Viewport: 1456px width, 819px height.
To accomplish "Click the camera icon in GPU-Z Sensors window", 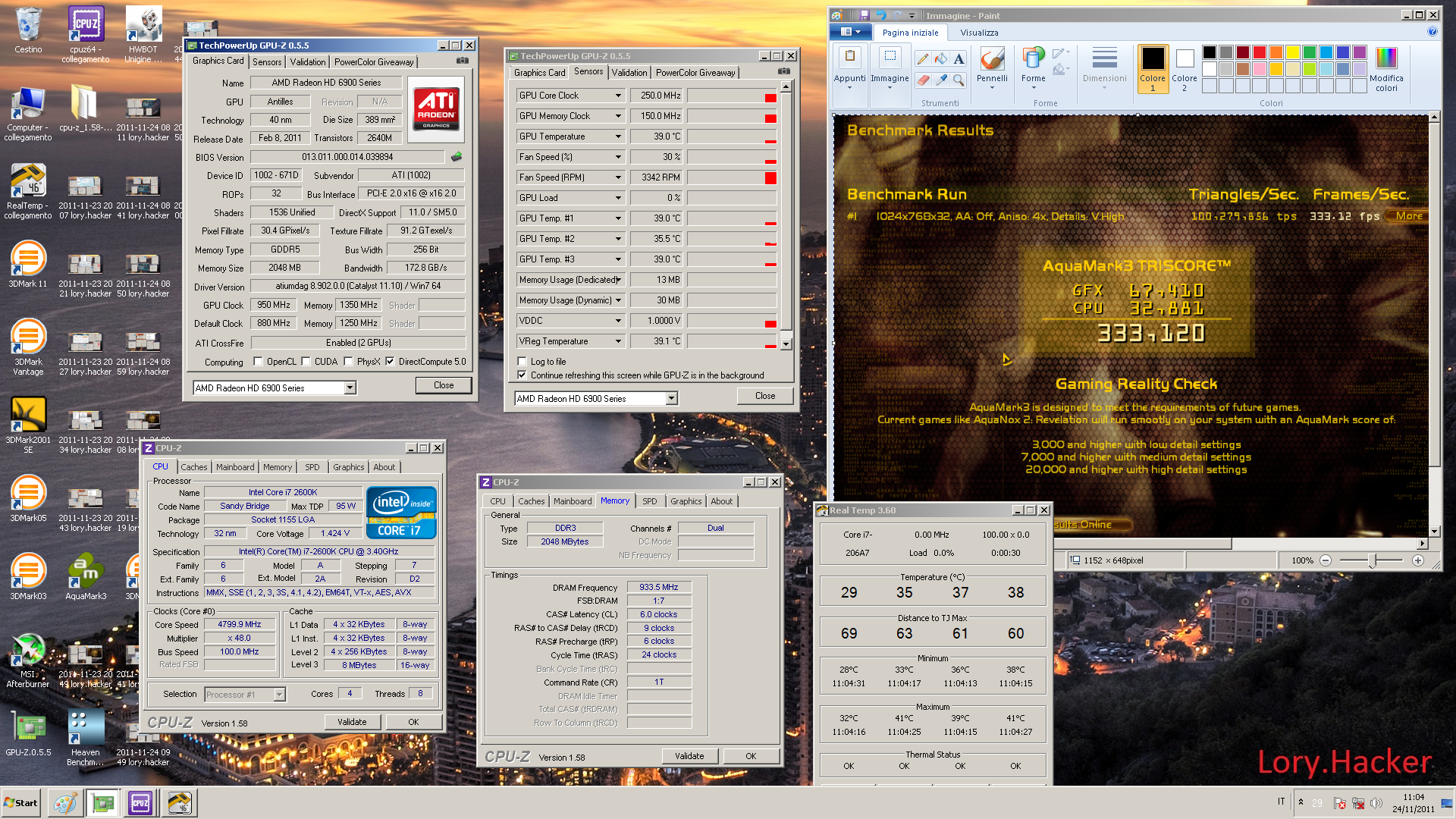I will [784, 71].
